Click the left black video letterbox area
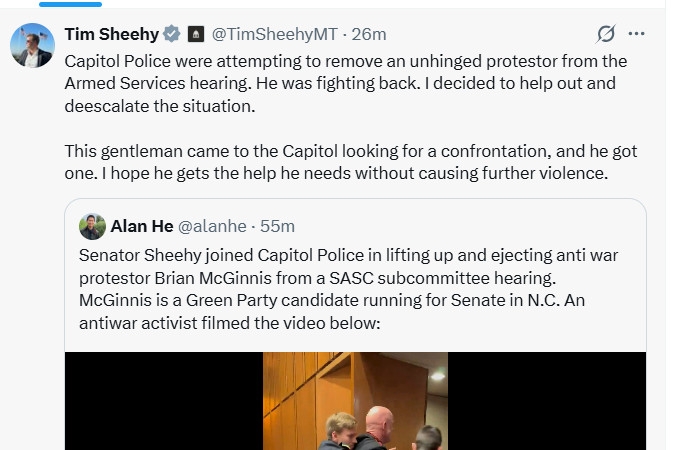 160,400
